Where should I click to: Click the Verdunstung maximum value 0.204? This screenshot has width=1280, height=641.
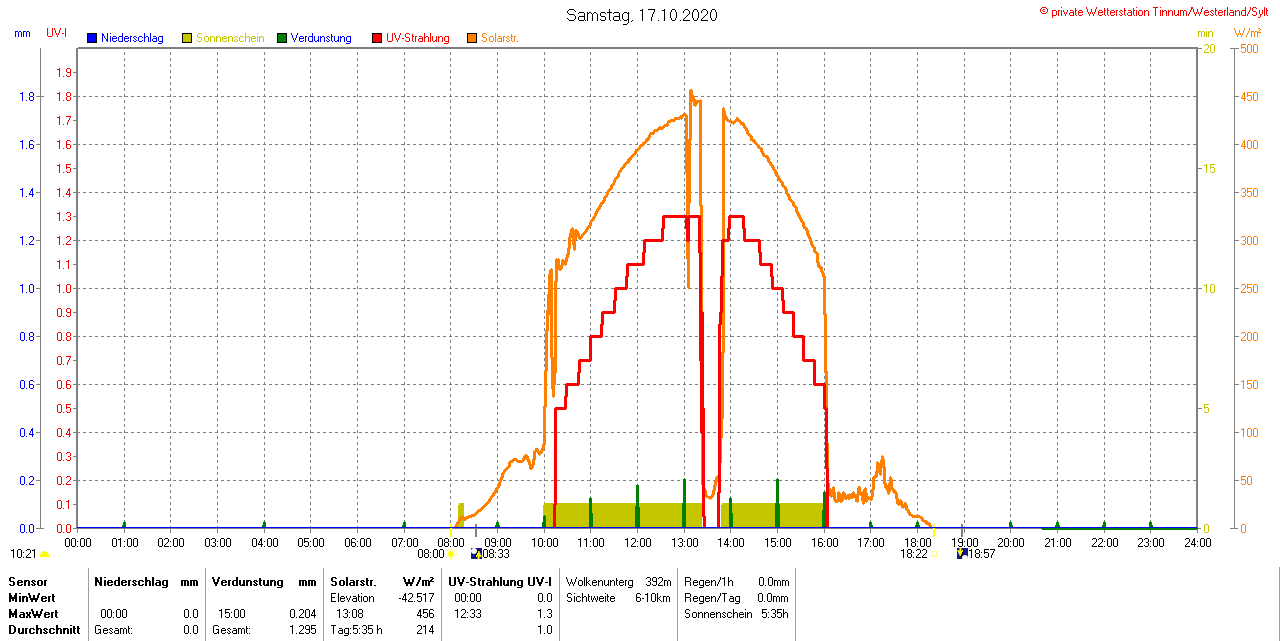click(301, 613)
